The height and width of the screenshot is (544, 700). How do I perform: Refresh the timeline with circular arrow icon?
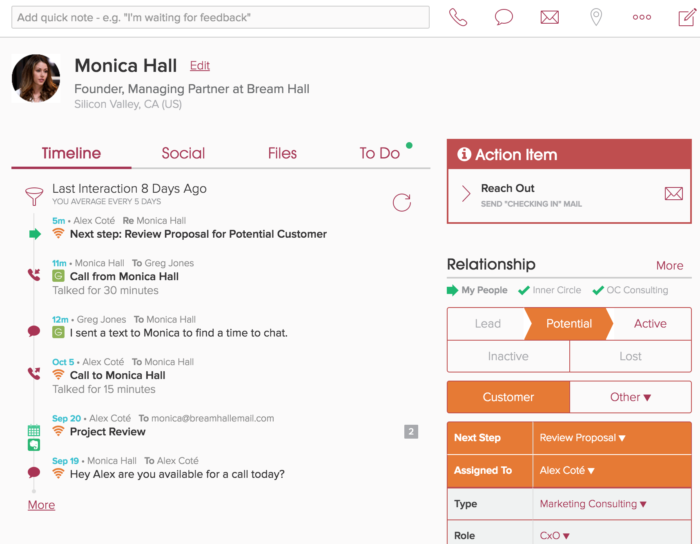[x=401, y=202]
